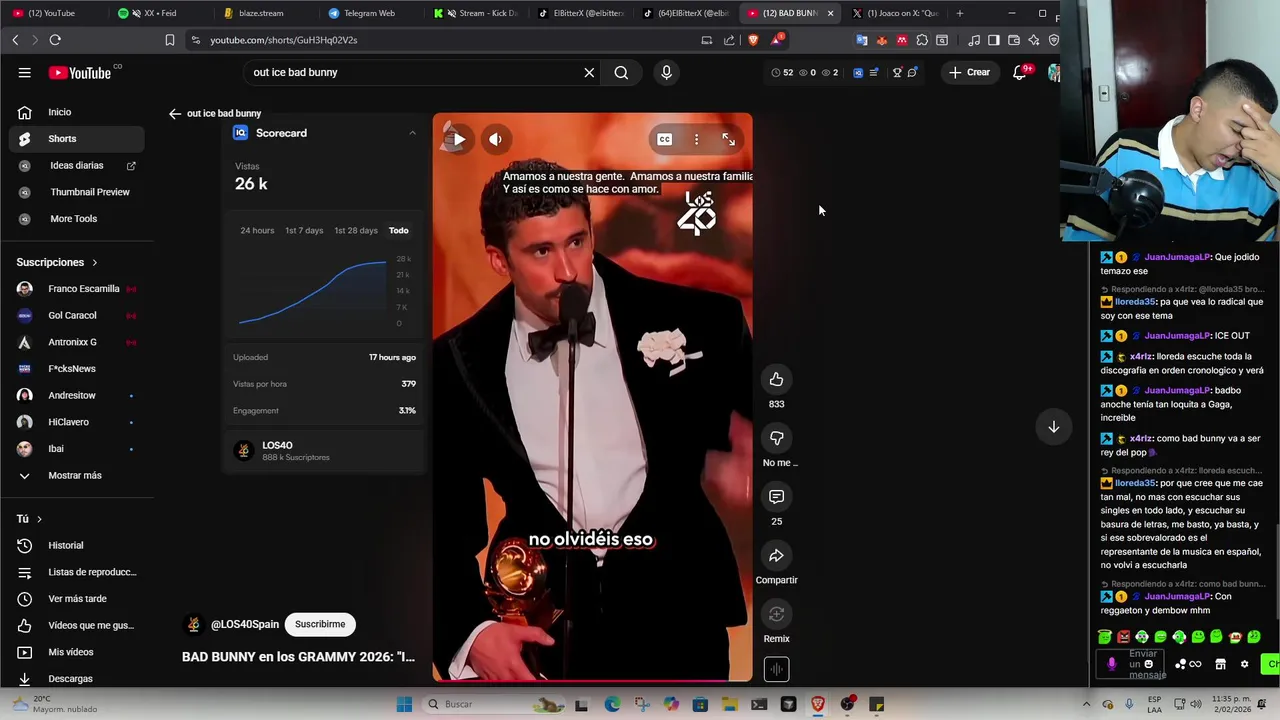Open the YouTube hamburger guide menu
The image size is (1280, 720).
click(24, 72)
